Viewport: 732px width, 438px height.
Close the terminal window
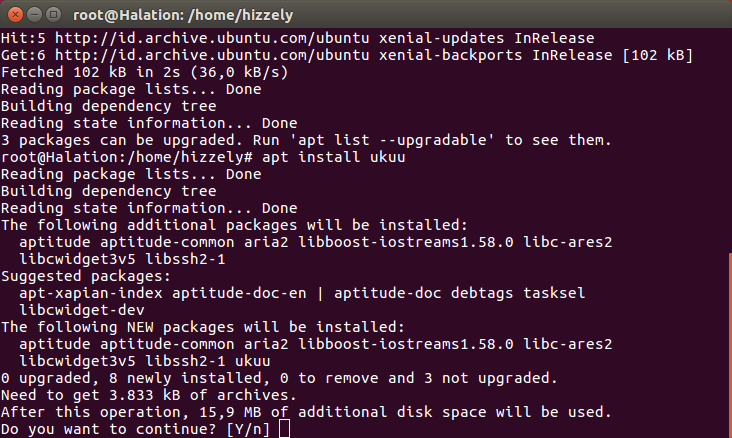click(x=13, y=15)
